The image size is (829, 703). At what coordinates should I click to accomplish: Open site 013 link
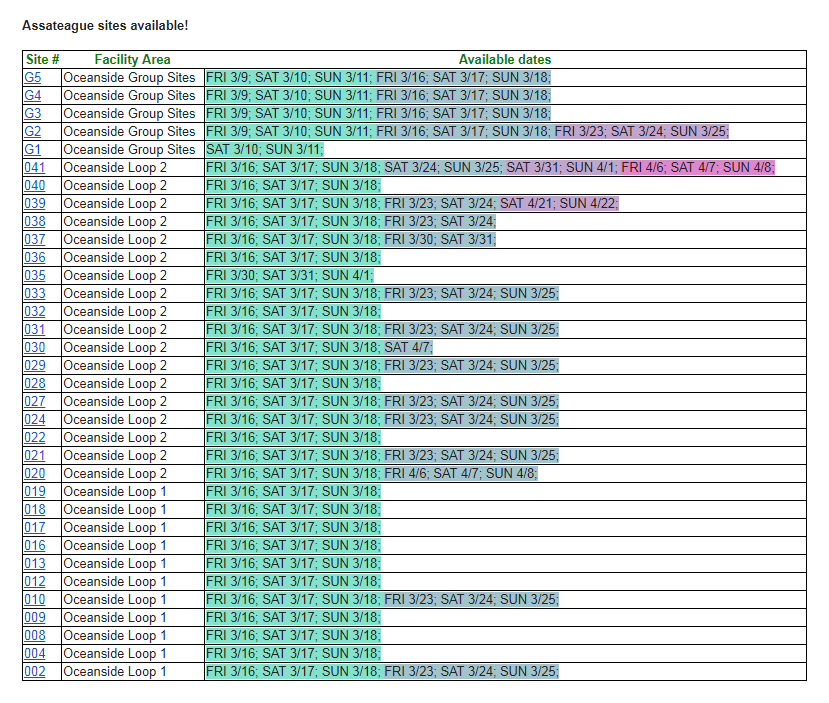coord(34,563)
